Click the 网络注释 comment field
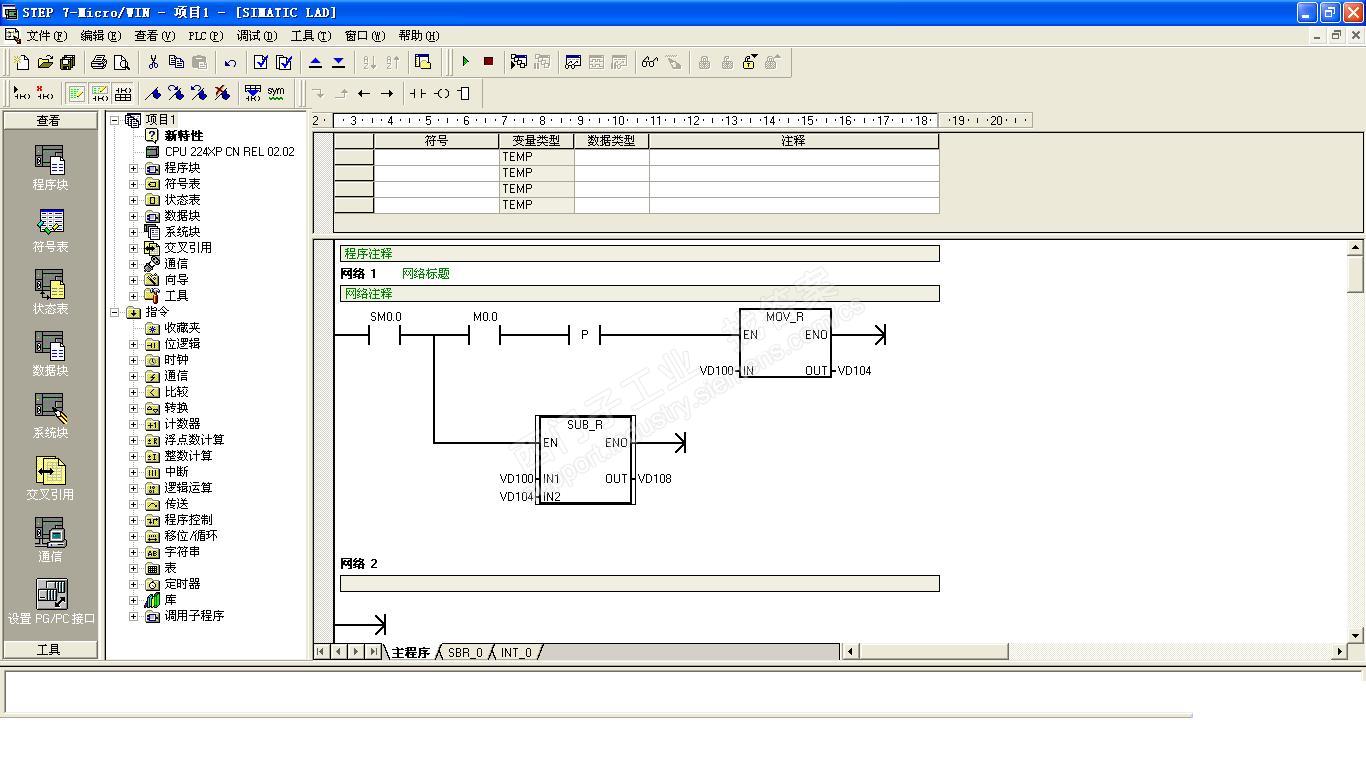Viewport: 1366px width, 768px height. tap(640, 294)
